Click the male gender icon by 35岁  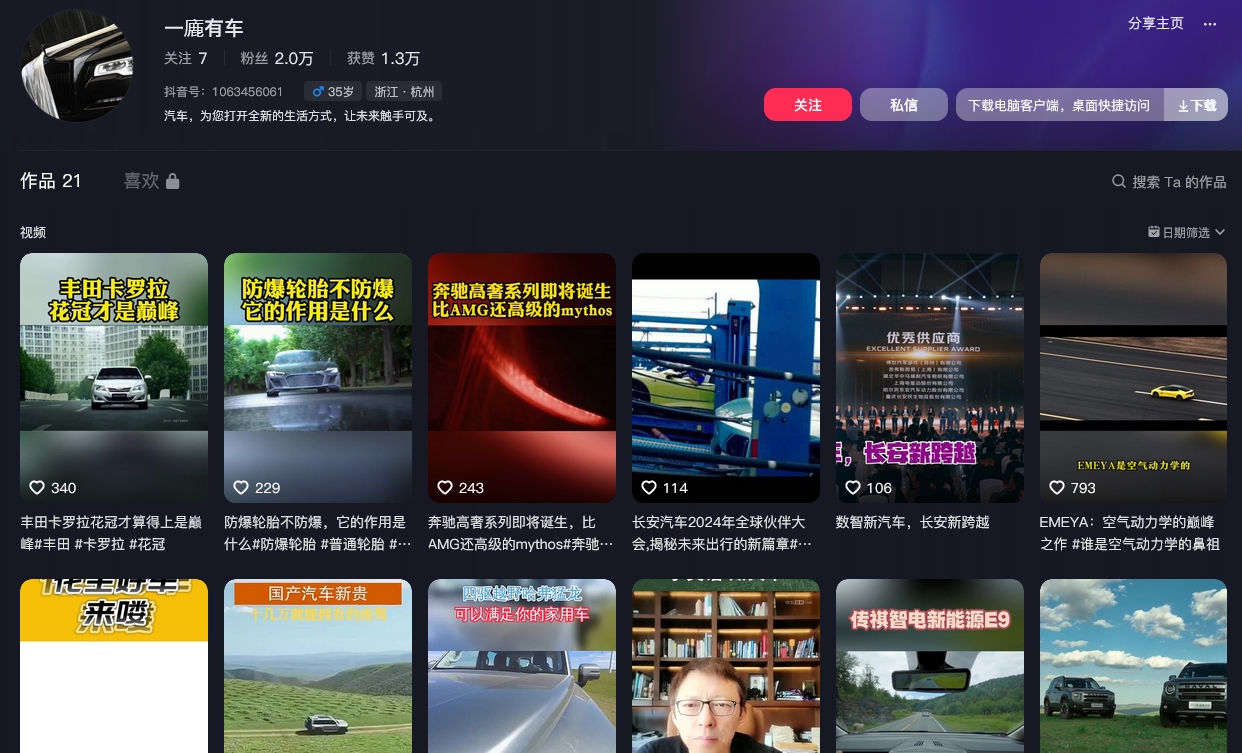click(x=318, y=92)
